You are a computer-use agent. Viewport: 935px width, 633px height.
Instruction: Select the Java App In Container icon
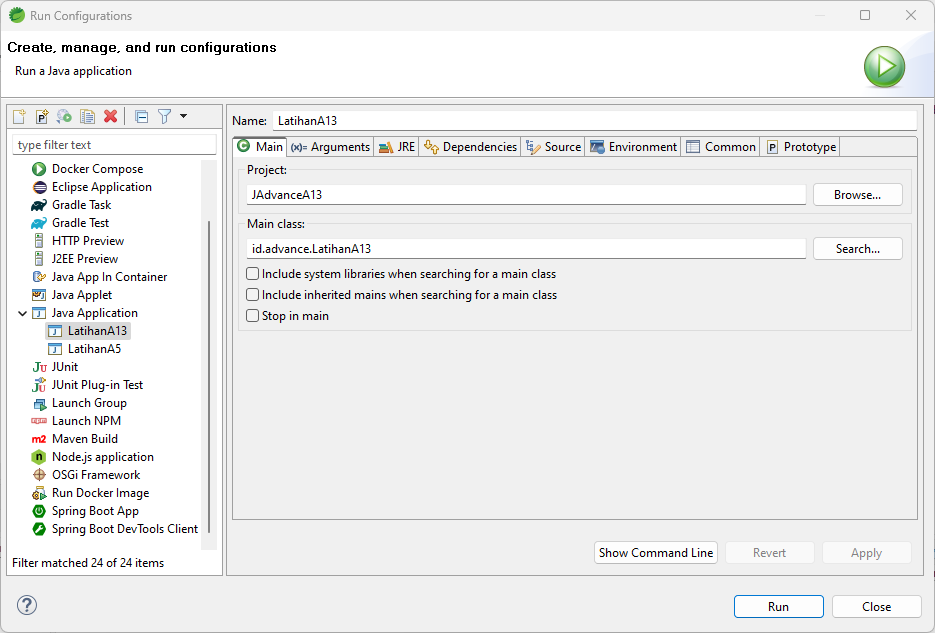pos(39,277)
